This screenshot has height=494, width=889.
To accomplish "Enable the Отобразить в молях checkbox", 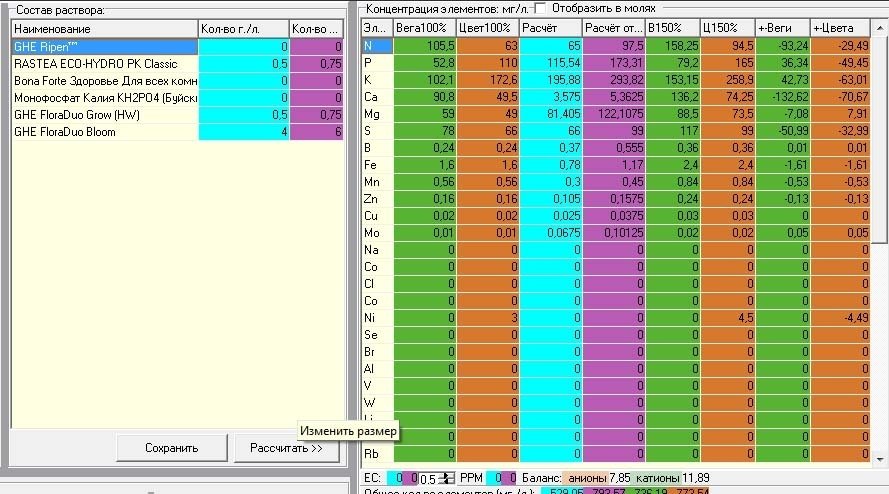I will (540, 9).
